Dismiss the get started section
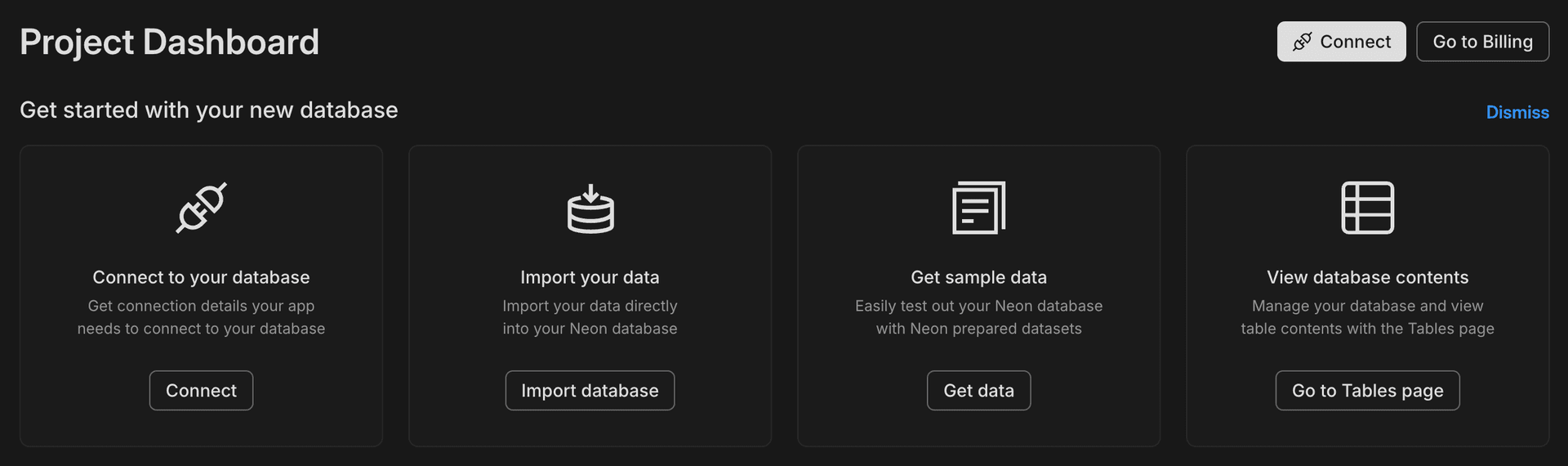 [1517, 113]
